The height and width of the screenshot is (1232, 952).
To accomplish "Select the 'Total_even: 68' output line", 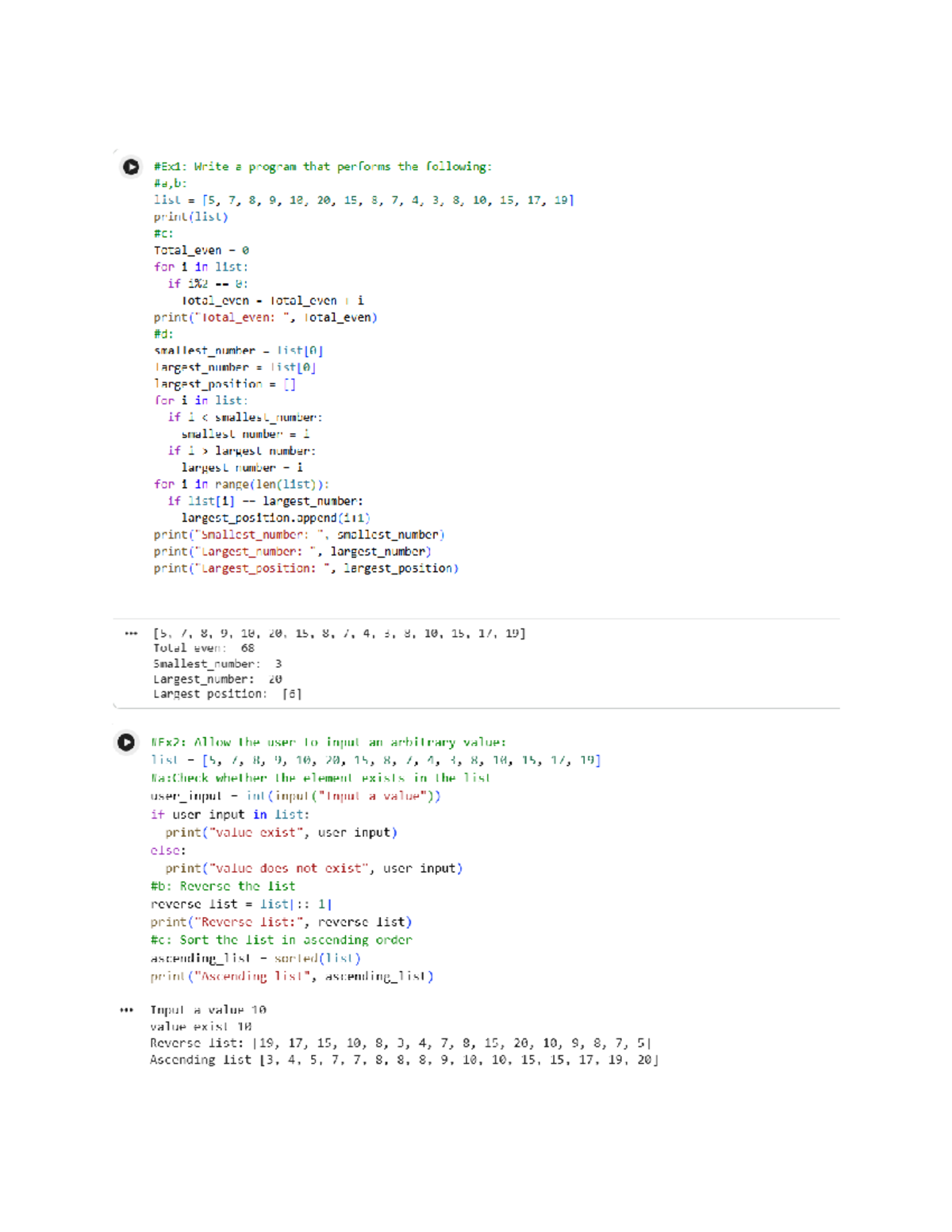I will point(204,648).
